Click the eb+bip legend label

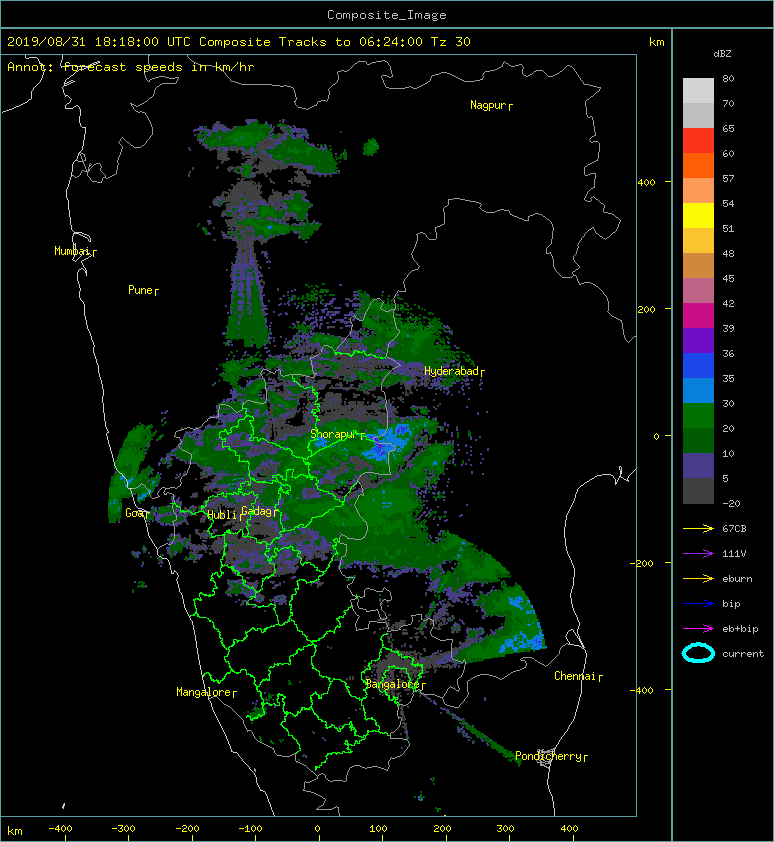[x=740, y=629]
